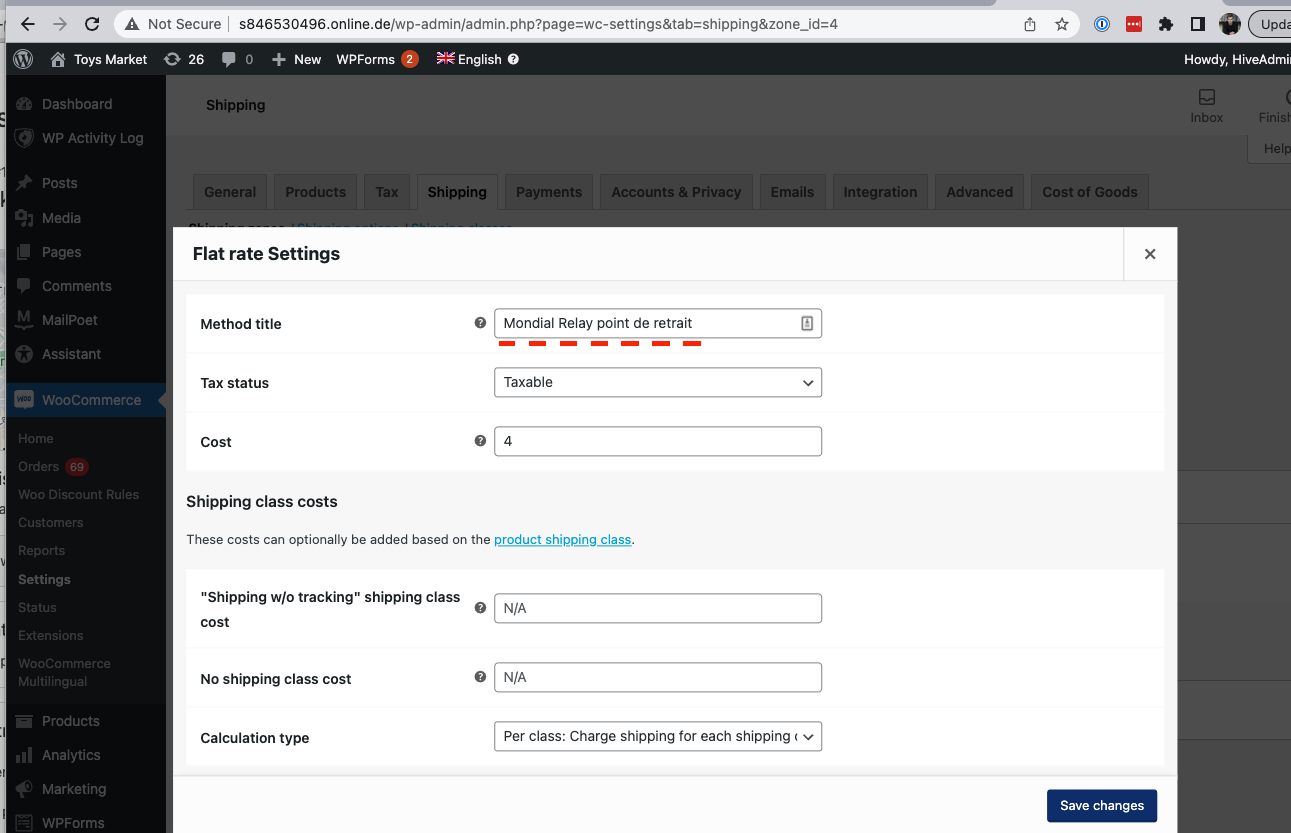The width and height of the screenshot is (1291, 833).
Task: Switch to the Accounts & Privacy tab
Action: coord(675,191)
